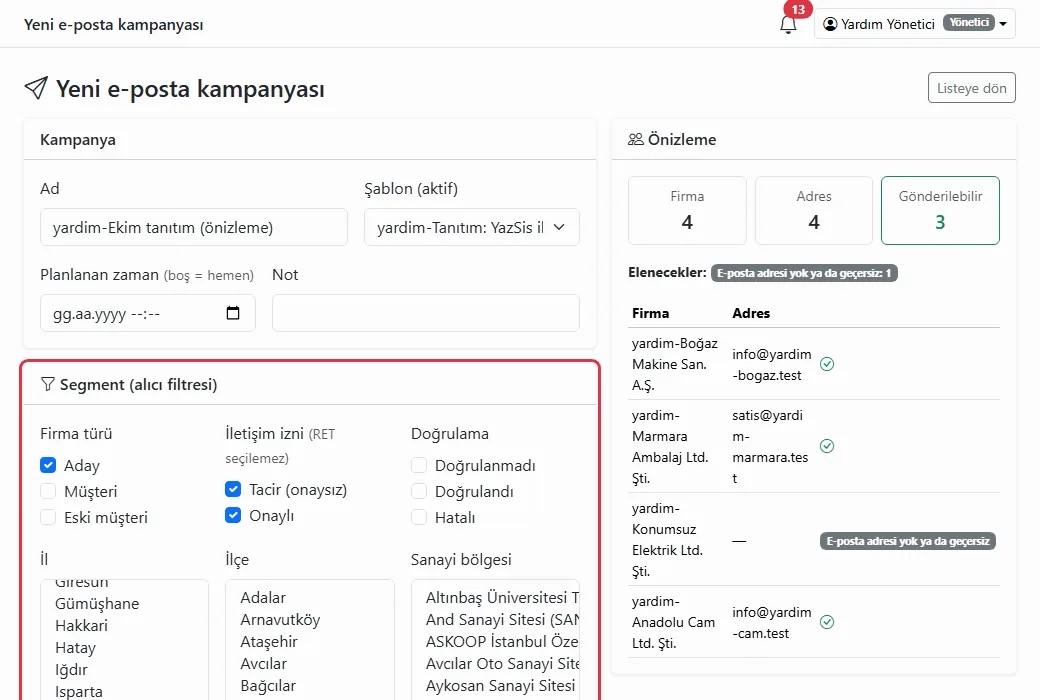Select Avcılar Oto Sanayi Sitesi option

coord(501,663)
